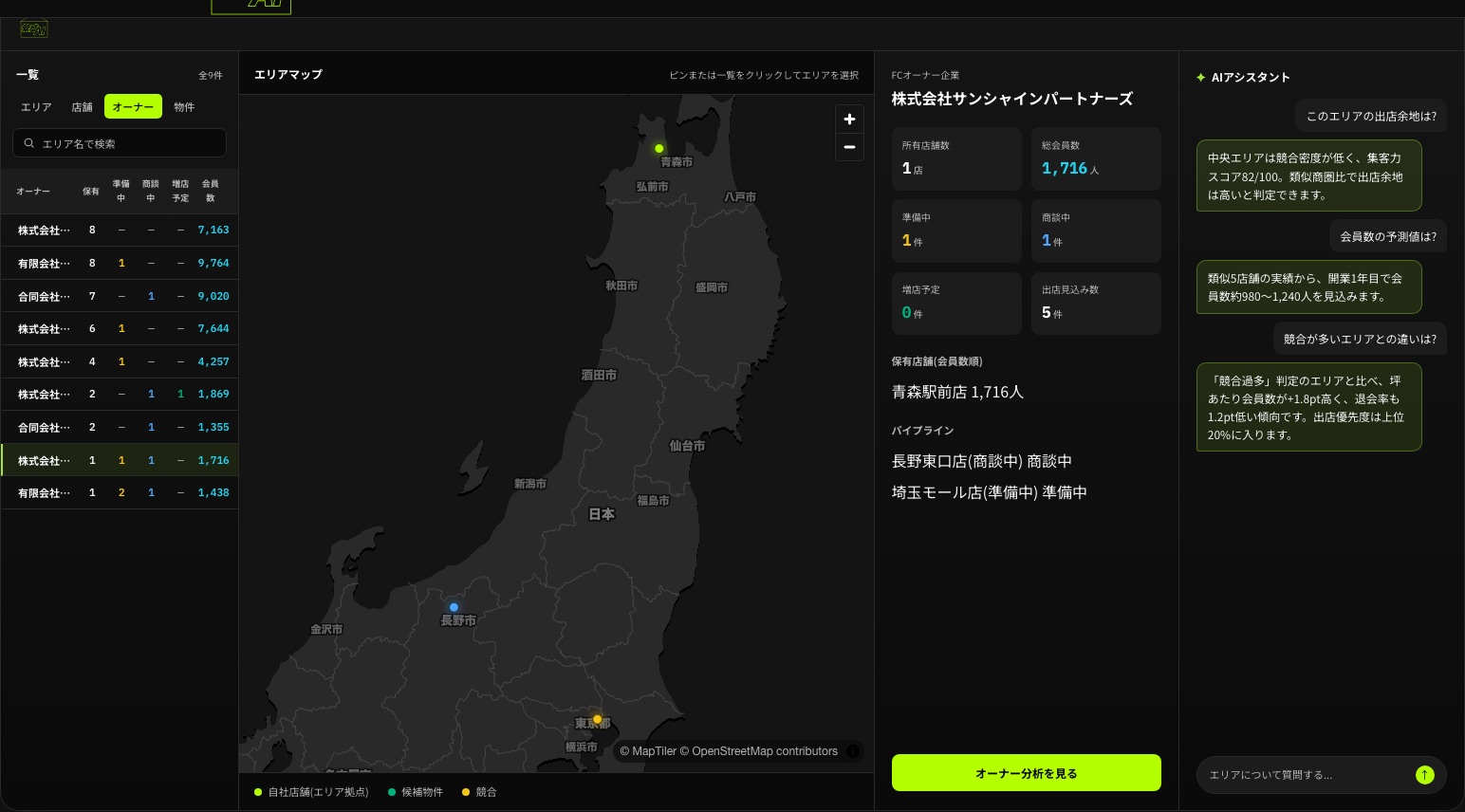Click the 所有店舗数 stat card

tap(956, 159)
